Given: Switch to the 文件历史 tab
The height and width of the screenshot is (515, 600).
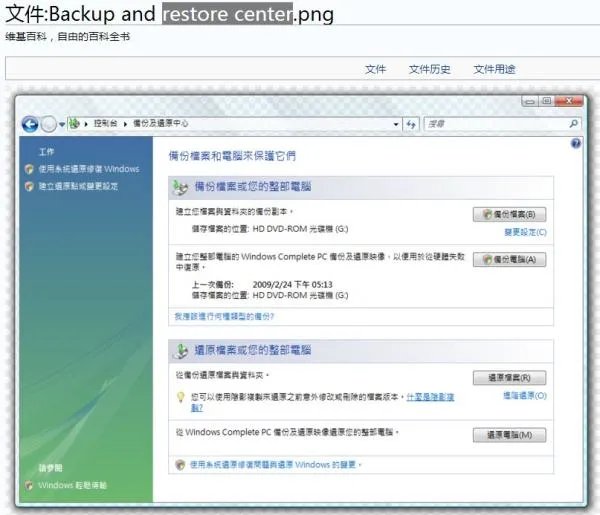Looking at the screenshot, I should click(x=429, y=69).
